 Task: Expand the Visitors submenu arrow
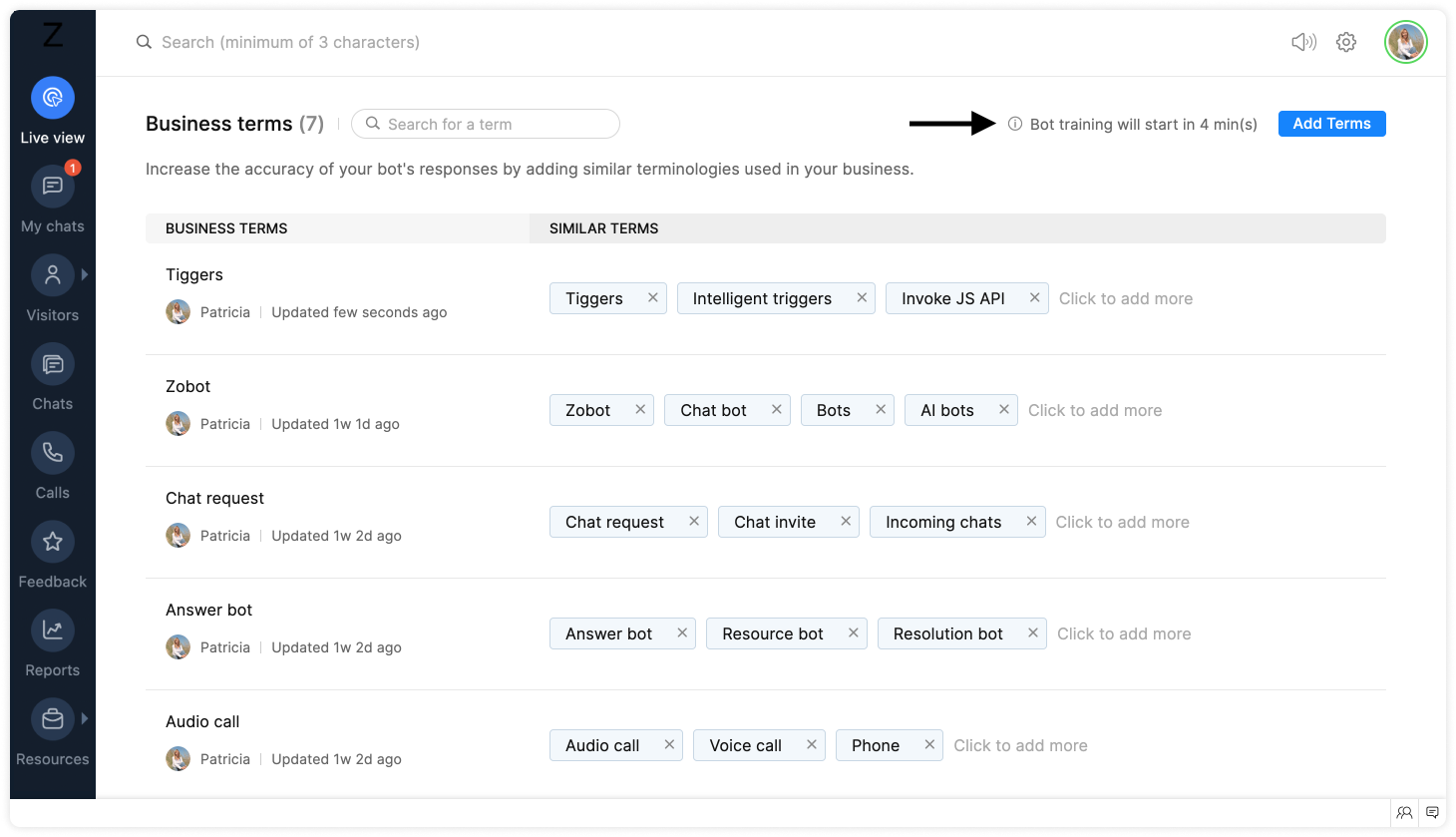[x=85, y=274]
